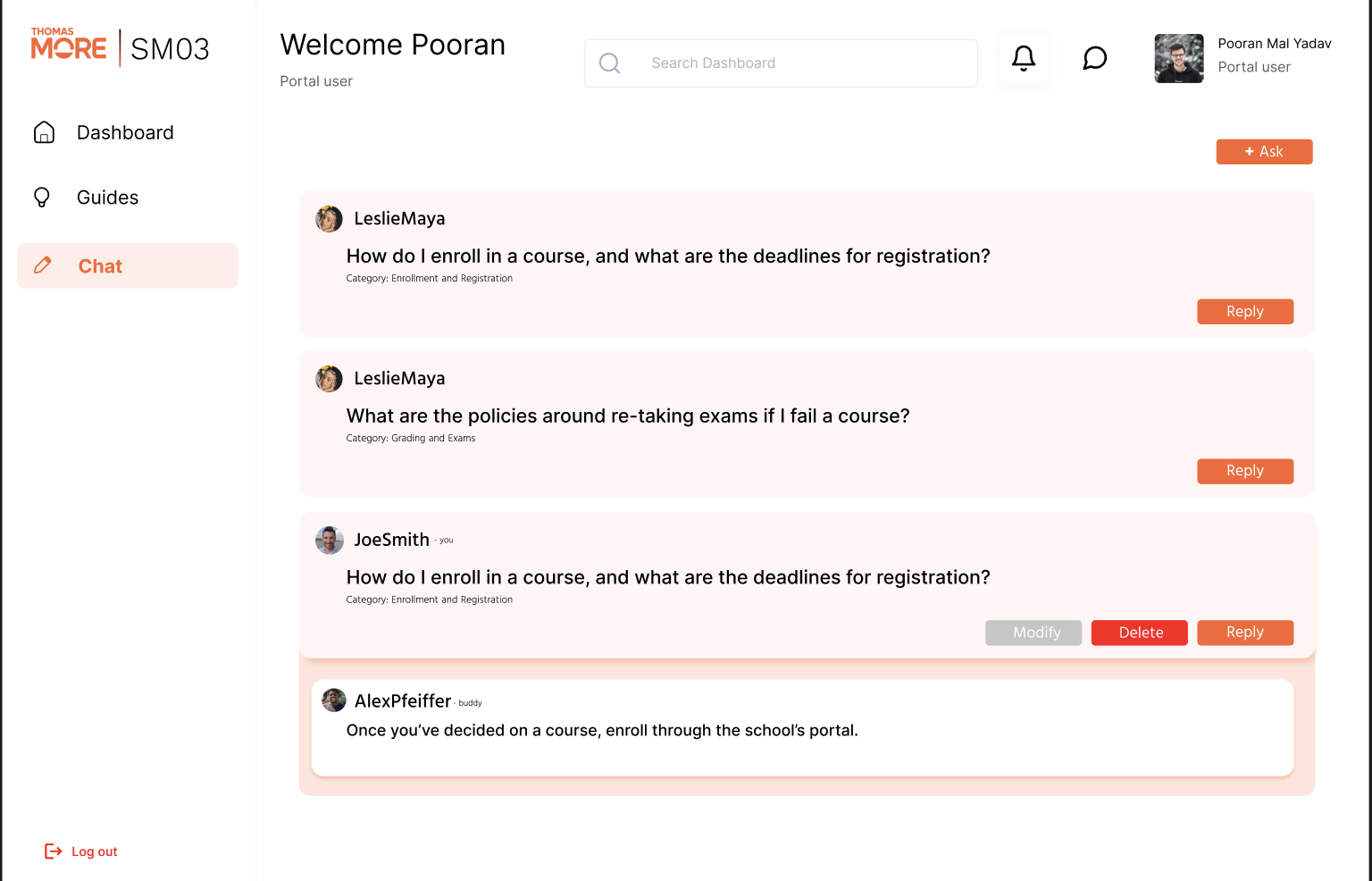
Task: Select the Dashboard home icon
Action: pyautogui.click(x=44, y=132)
